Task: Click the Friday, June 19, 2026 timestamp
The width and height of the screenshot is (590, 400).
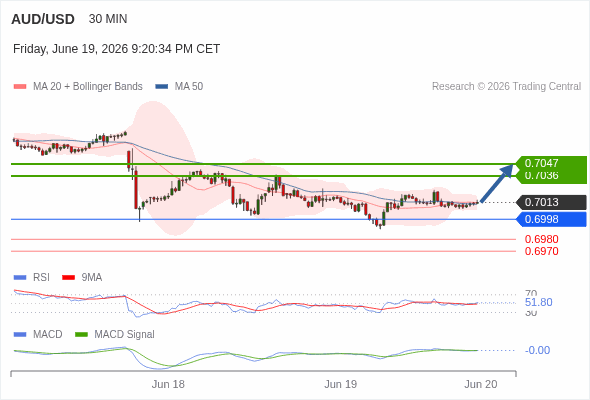Action: point(116,49)
